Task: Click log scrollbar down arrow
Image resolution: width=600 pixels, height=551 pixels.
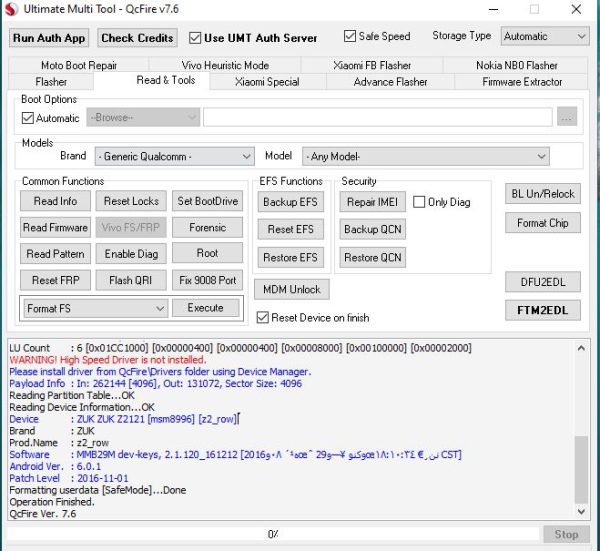Action: 581,512
